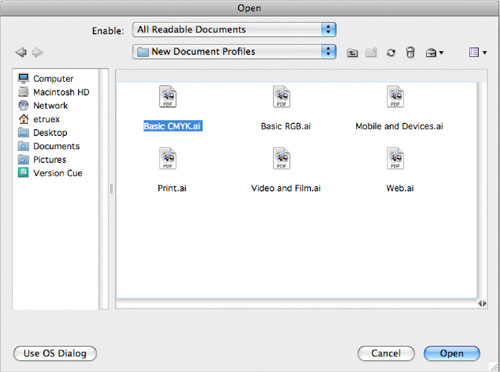The height and width of the screenshot is (372, 500).
Task: Click the Computer monitor icon
Action: pos(24,78)
